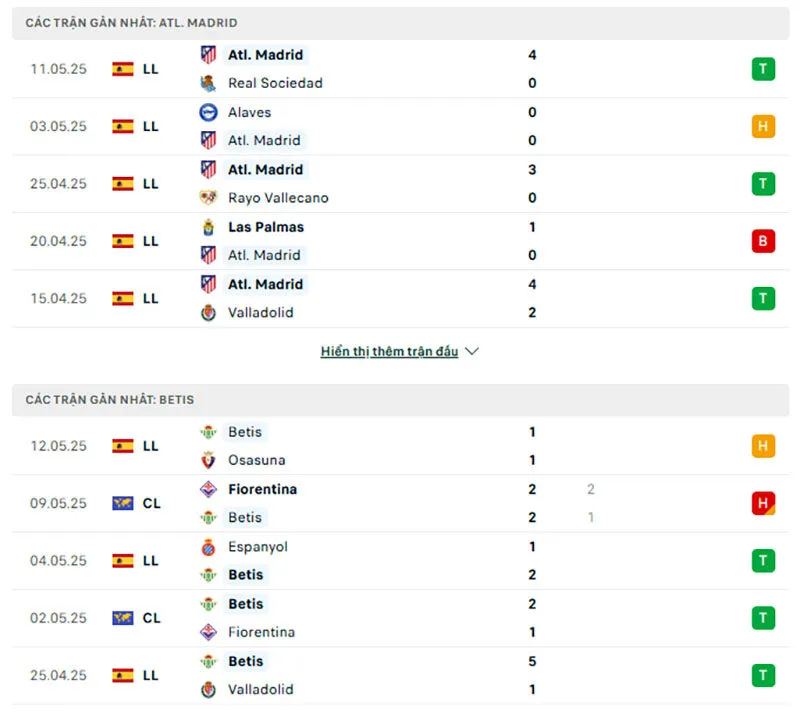Click the Spain flag on the 11.05.25 match
The height and width of the screenshot is (720, 800).
click(123, 69)
